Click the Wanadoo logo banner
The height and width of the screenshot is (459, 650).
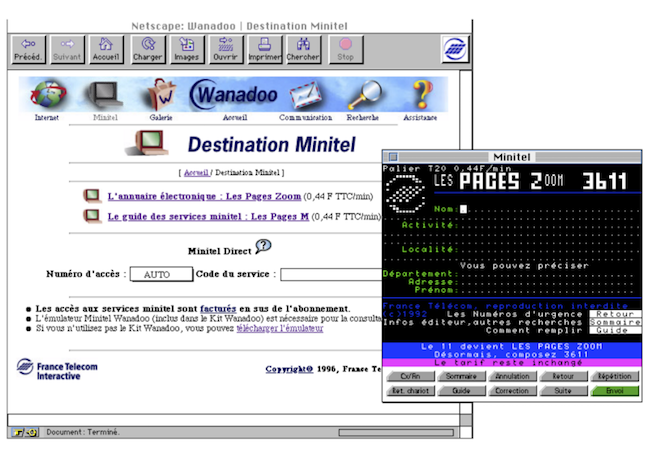point(234,95)
